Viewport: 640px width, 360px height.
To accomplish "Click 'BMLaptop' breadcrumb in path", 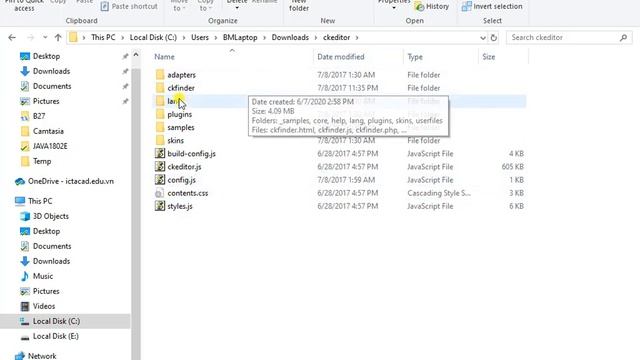I will tap(240, 38).
